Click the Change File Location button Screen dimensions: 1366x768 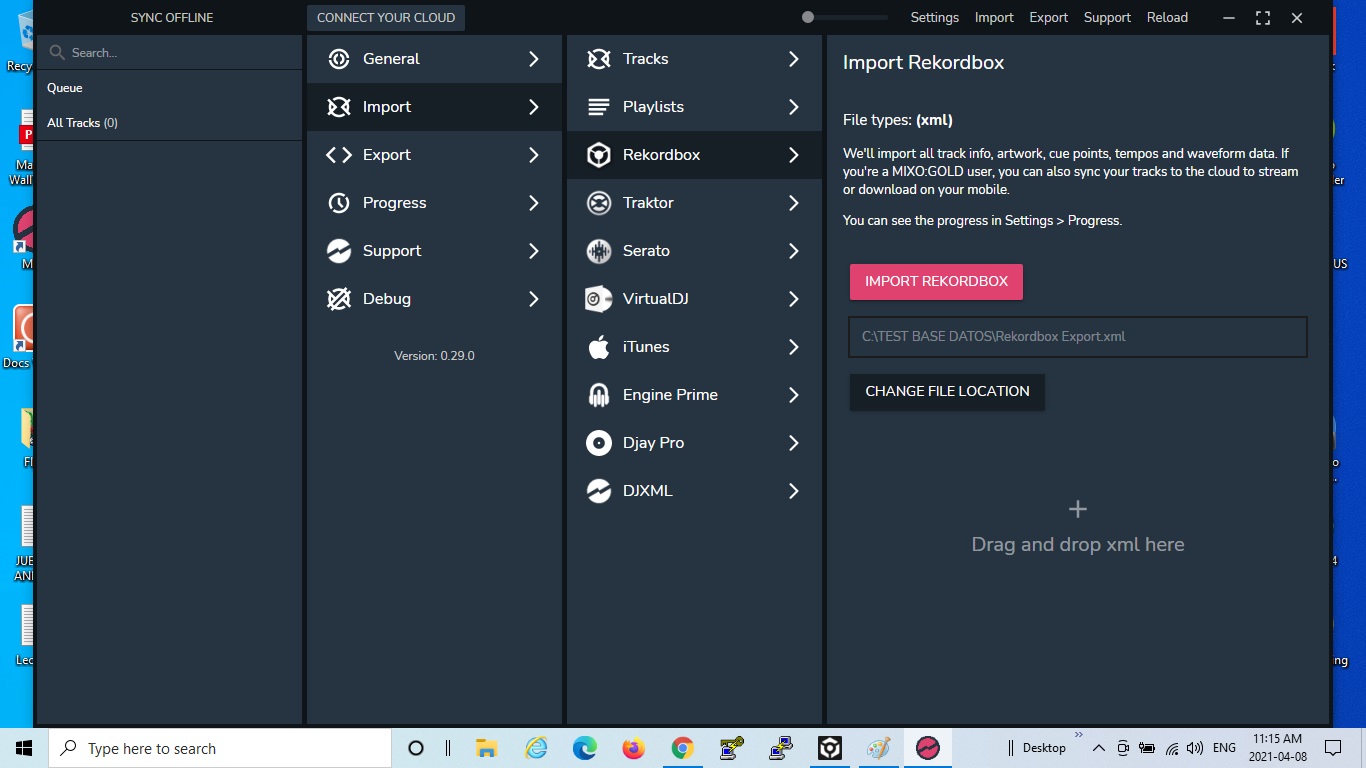click(946, 391)
